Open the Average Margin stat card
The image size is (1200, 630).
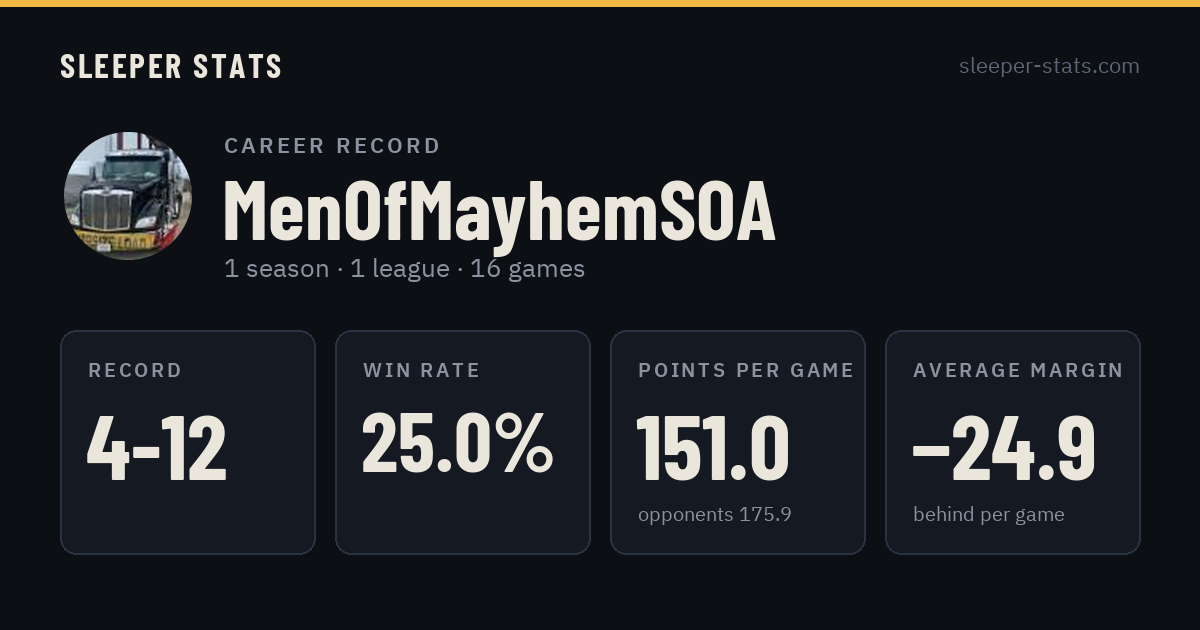[x=1013, y=442]
